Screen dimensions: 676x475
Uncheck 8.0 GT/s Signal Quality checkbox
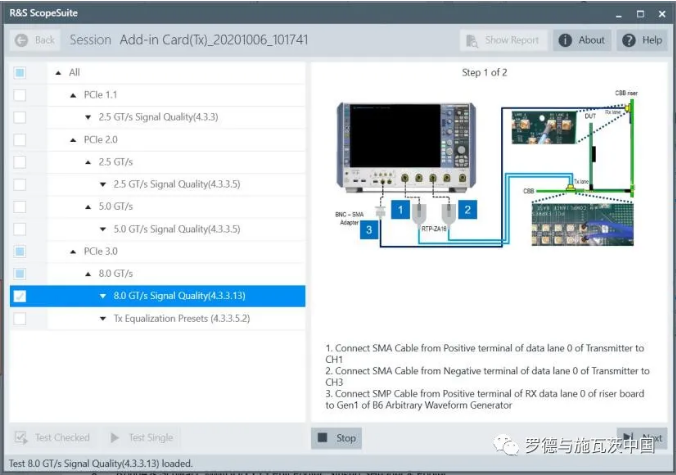coord(20,296)
